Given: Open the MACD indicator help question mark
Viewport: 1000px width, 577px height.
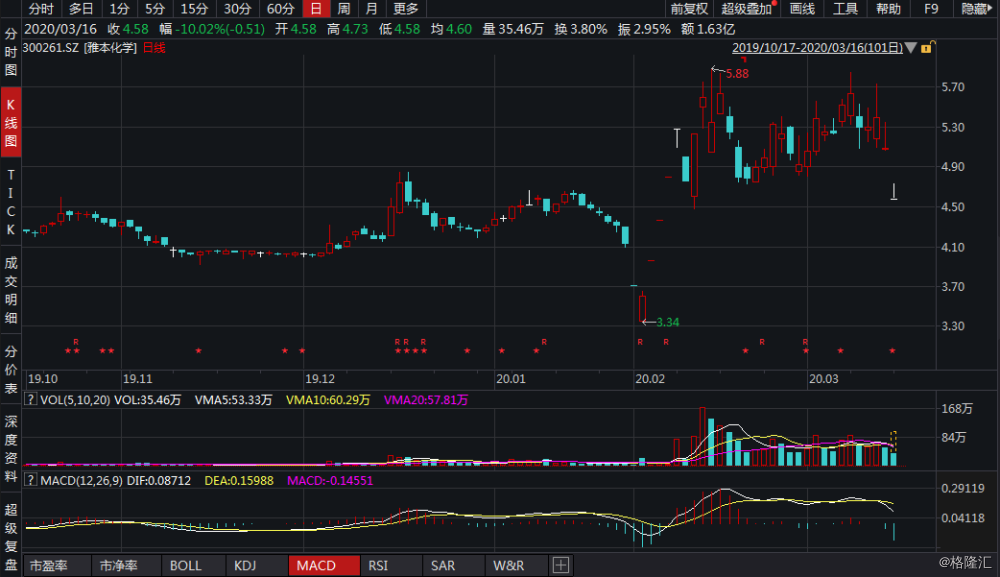Looking at the screenshot, I should click(30, 480).
